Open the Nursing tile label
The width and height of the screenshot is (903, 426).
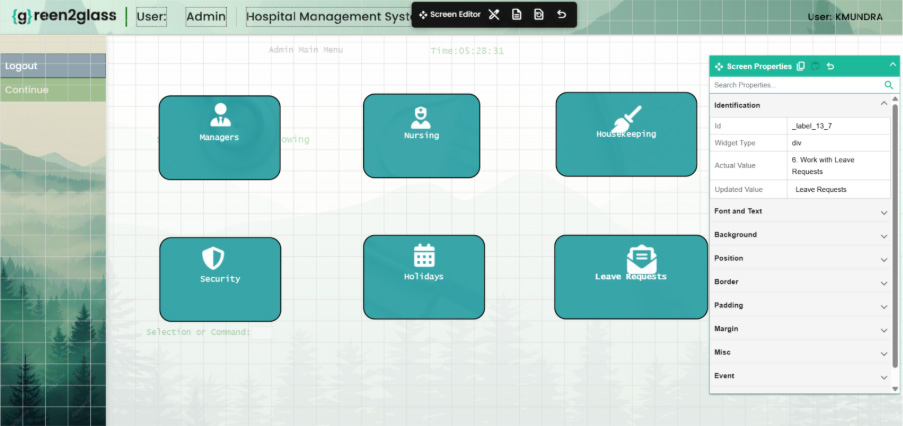422,136
